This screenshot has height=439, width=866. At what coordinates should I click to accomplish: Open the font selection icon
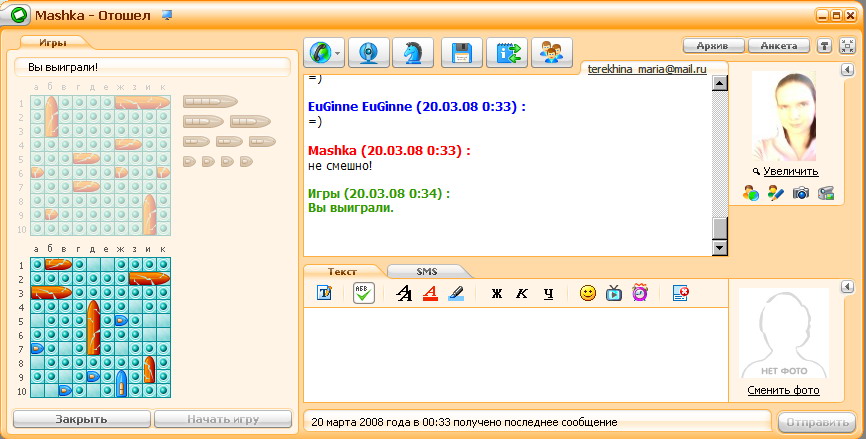click(404, 293)
